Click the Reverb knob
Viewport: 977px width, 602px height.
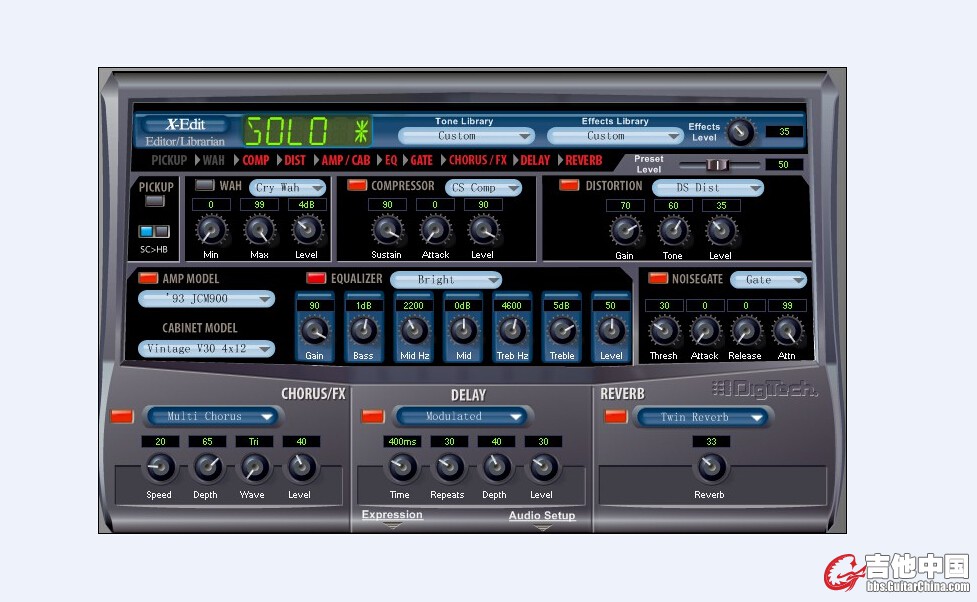click(711, 467)
